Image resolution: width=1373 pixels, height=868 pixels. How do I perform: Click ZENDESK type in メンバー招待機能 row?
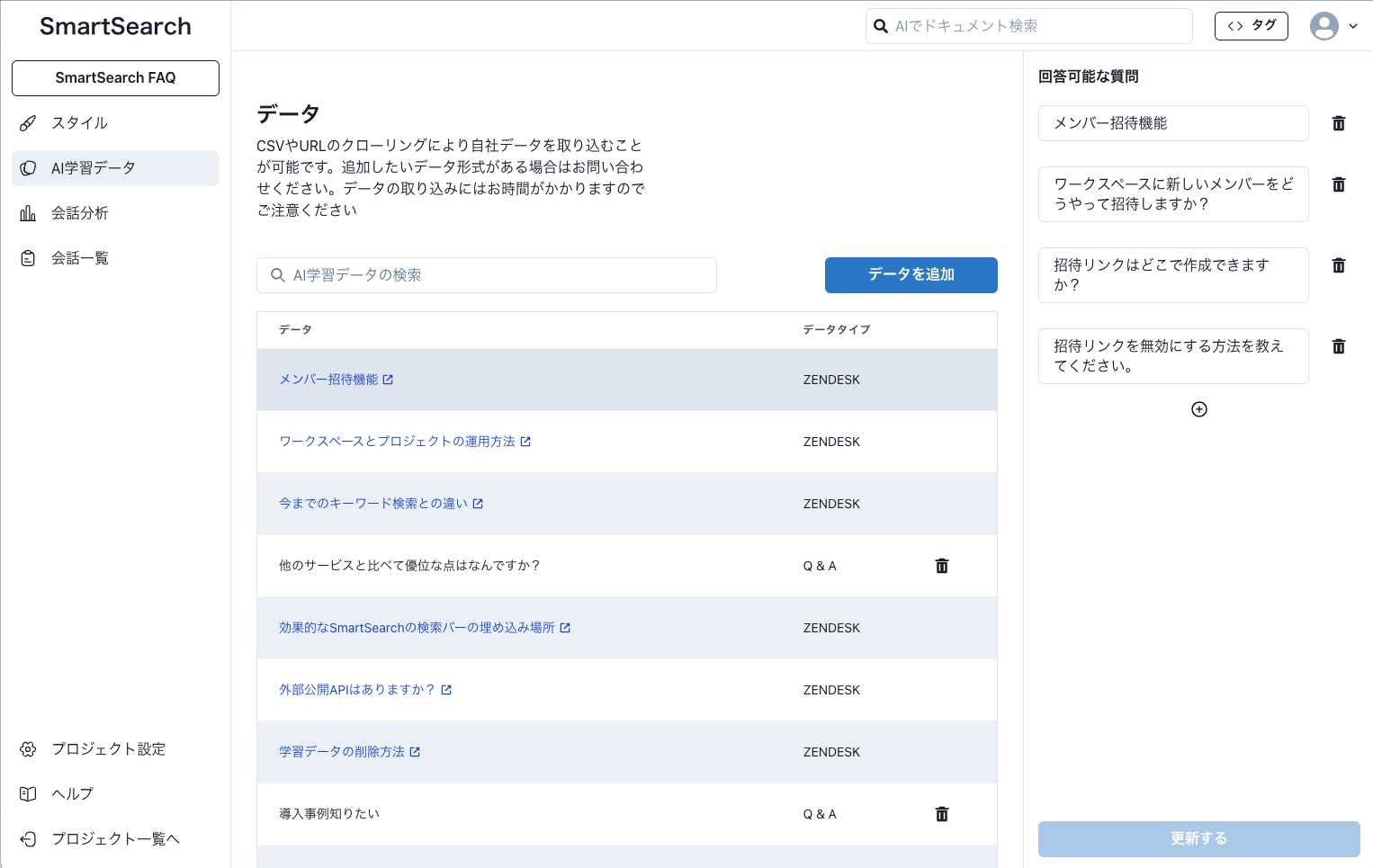tap(831, 380)
